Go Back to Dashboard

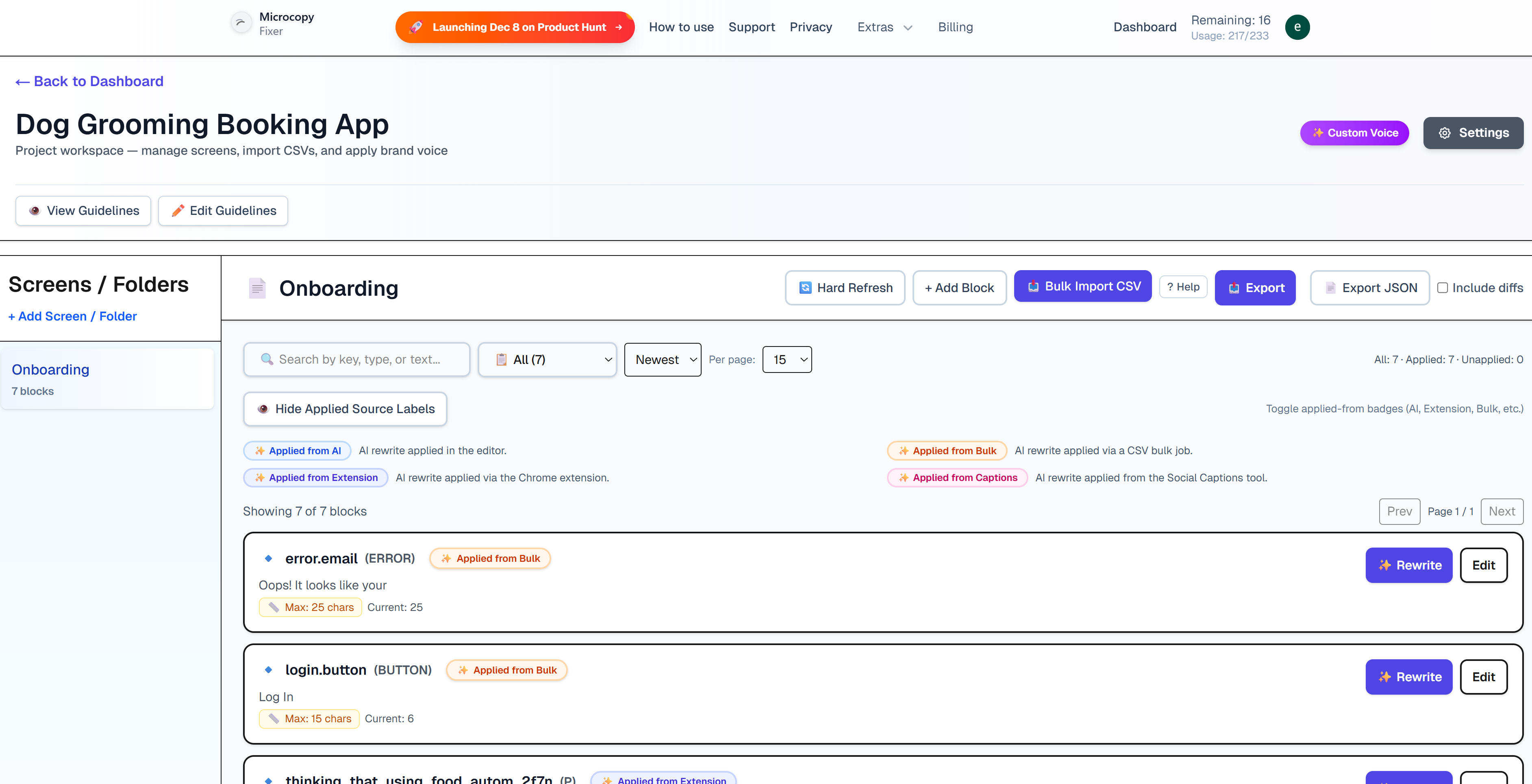(89, 81)
